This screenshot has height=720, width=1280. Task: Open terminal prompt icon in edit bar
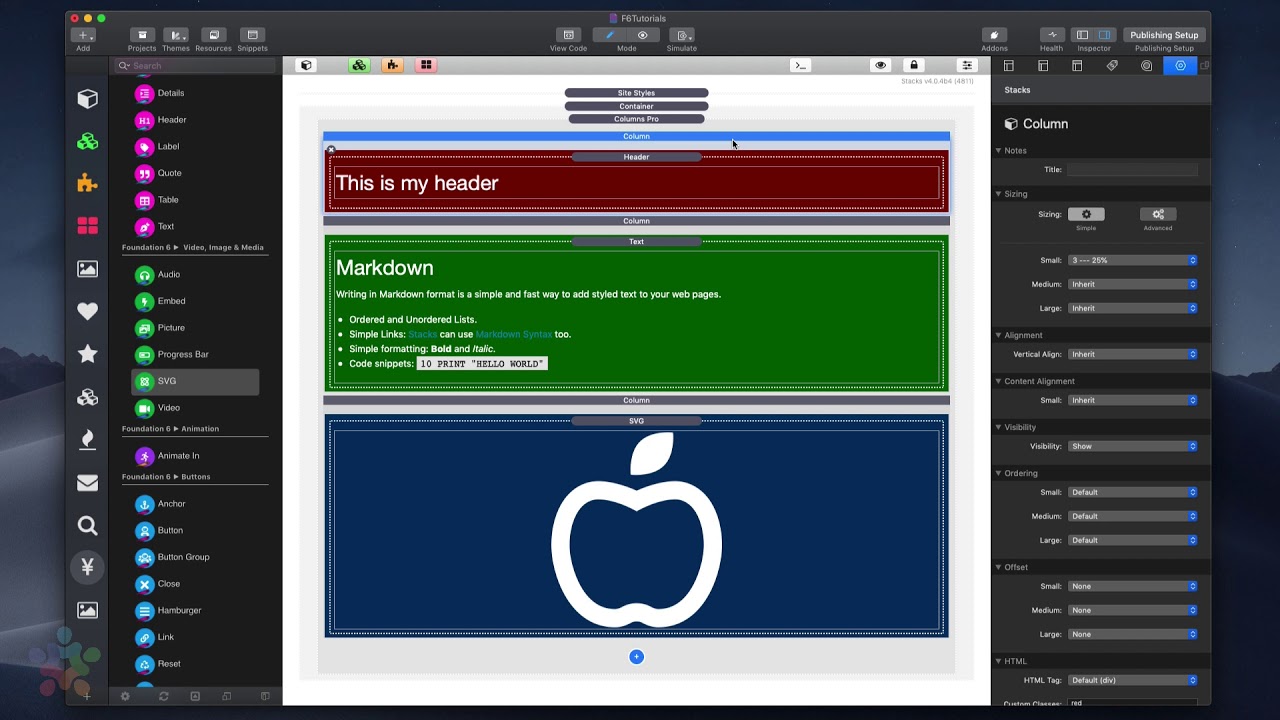tap(800, 65)
